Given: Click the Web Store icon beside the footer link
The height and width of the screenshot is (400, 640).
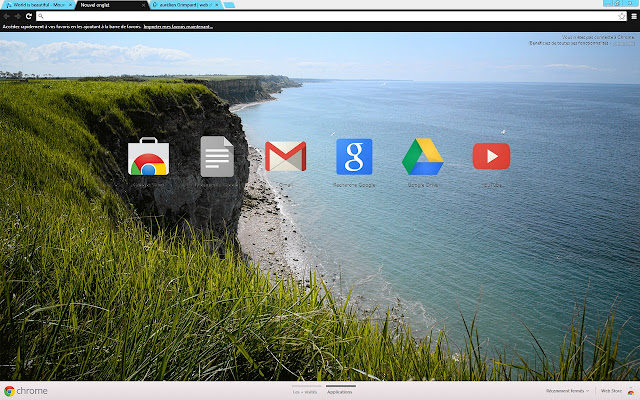Looking at the screenshot, I should [631, 391].
